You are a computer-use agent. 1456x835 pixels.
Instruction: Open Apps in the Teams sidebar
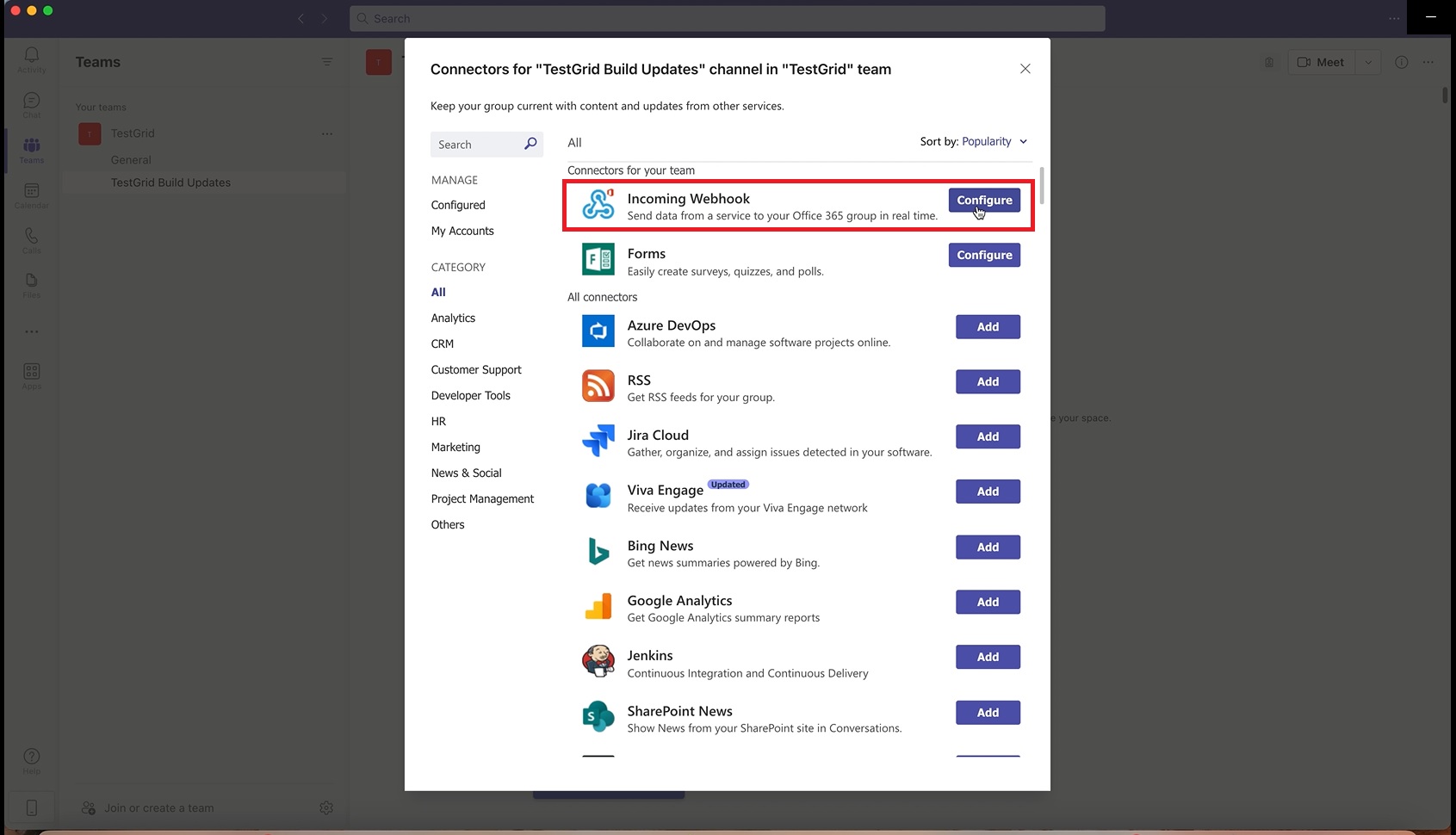32,376
